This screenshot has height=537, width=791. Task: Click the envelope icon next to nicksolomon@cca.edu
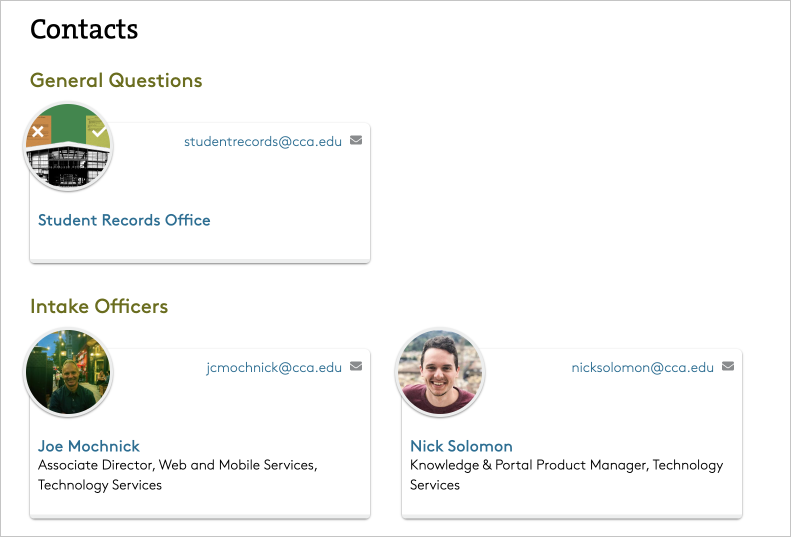[x=728, y=367]
